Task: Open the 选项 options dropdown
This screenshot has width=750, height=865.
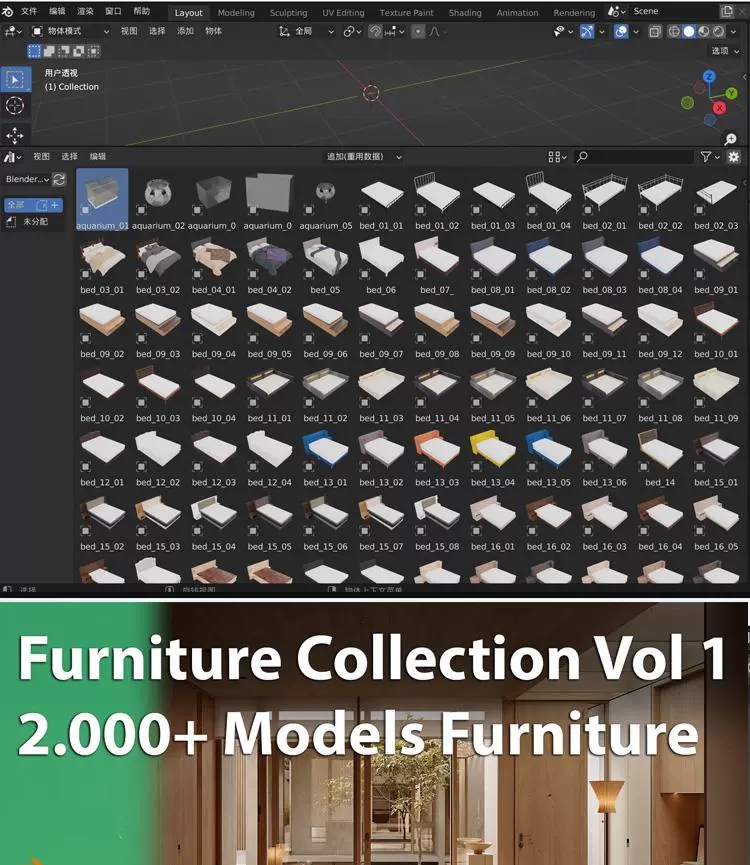Action: (725, 51)
